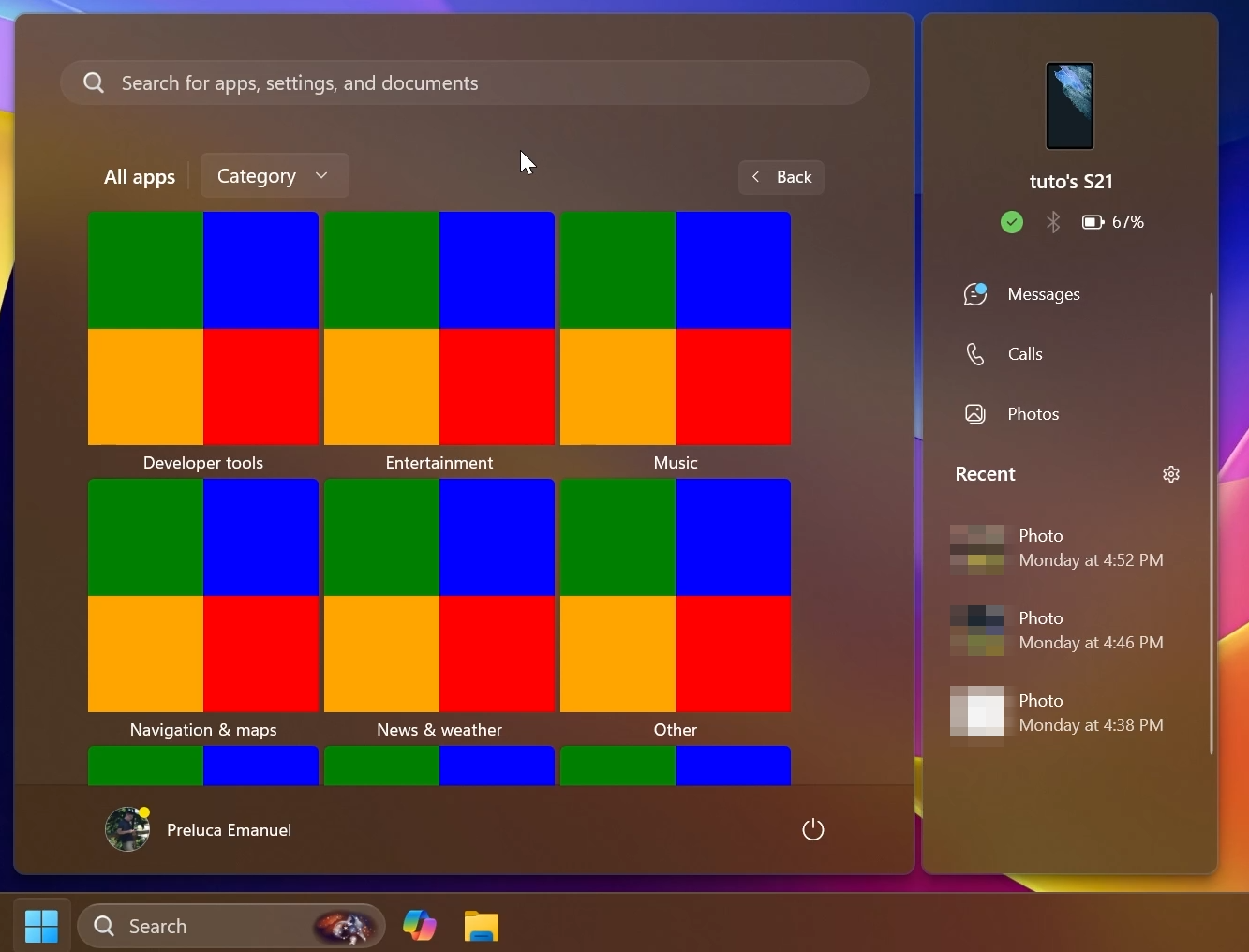Expand the Category view dropdown
The height and width of the screenshot is (952, 1249).
tap(275, 176)
